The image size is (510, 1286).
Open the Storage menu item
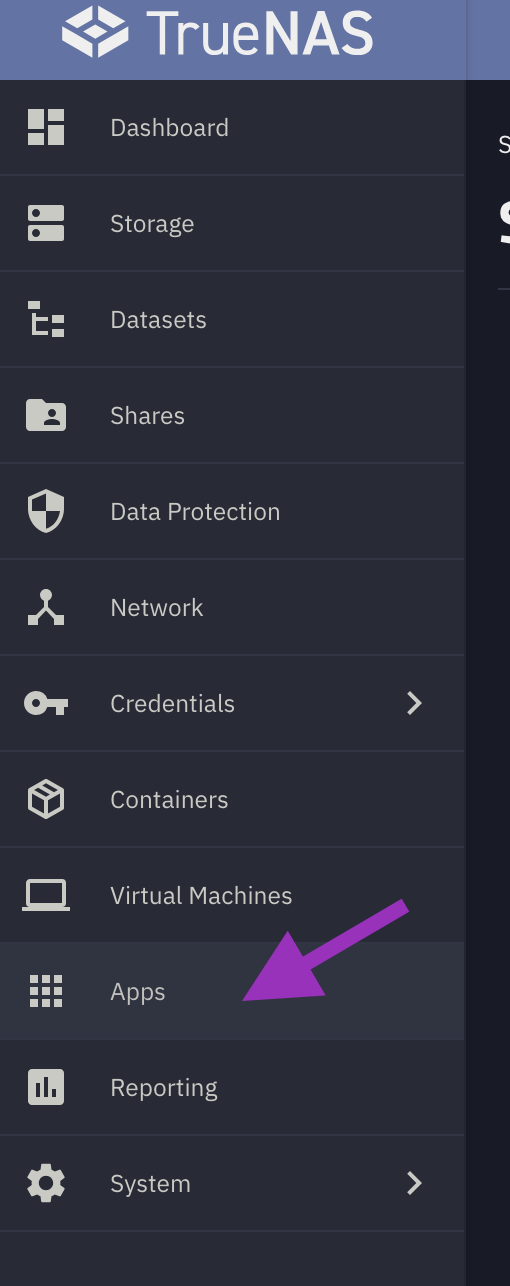tap(232, 224)
